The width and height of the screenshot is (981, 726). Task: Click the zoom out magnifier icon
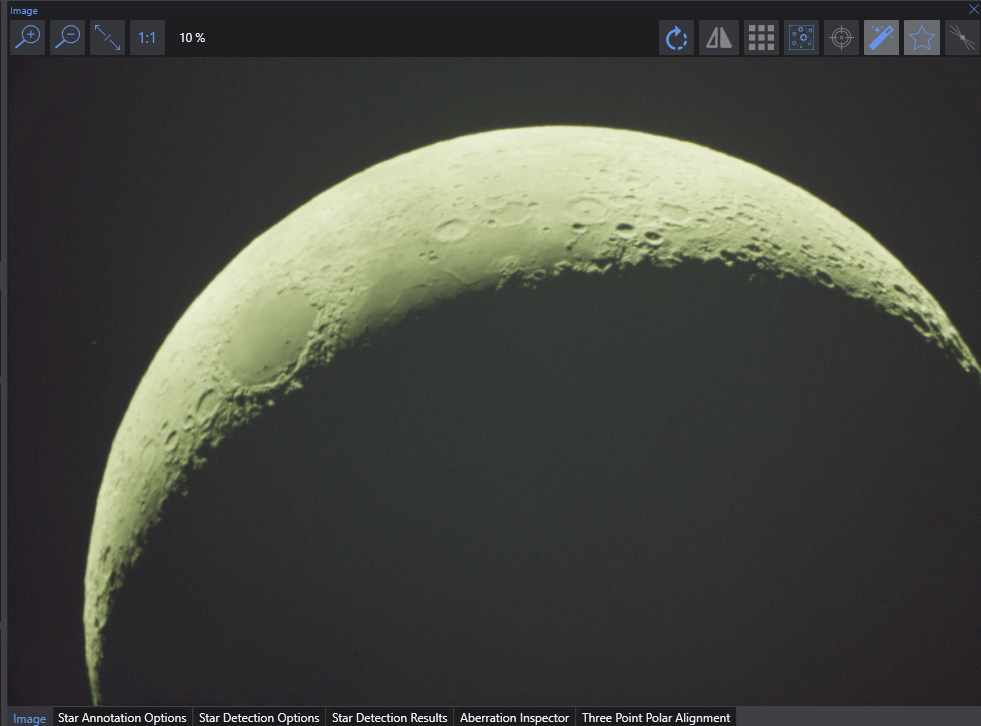(67, 38)
